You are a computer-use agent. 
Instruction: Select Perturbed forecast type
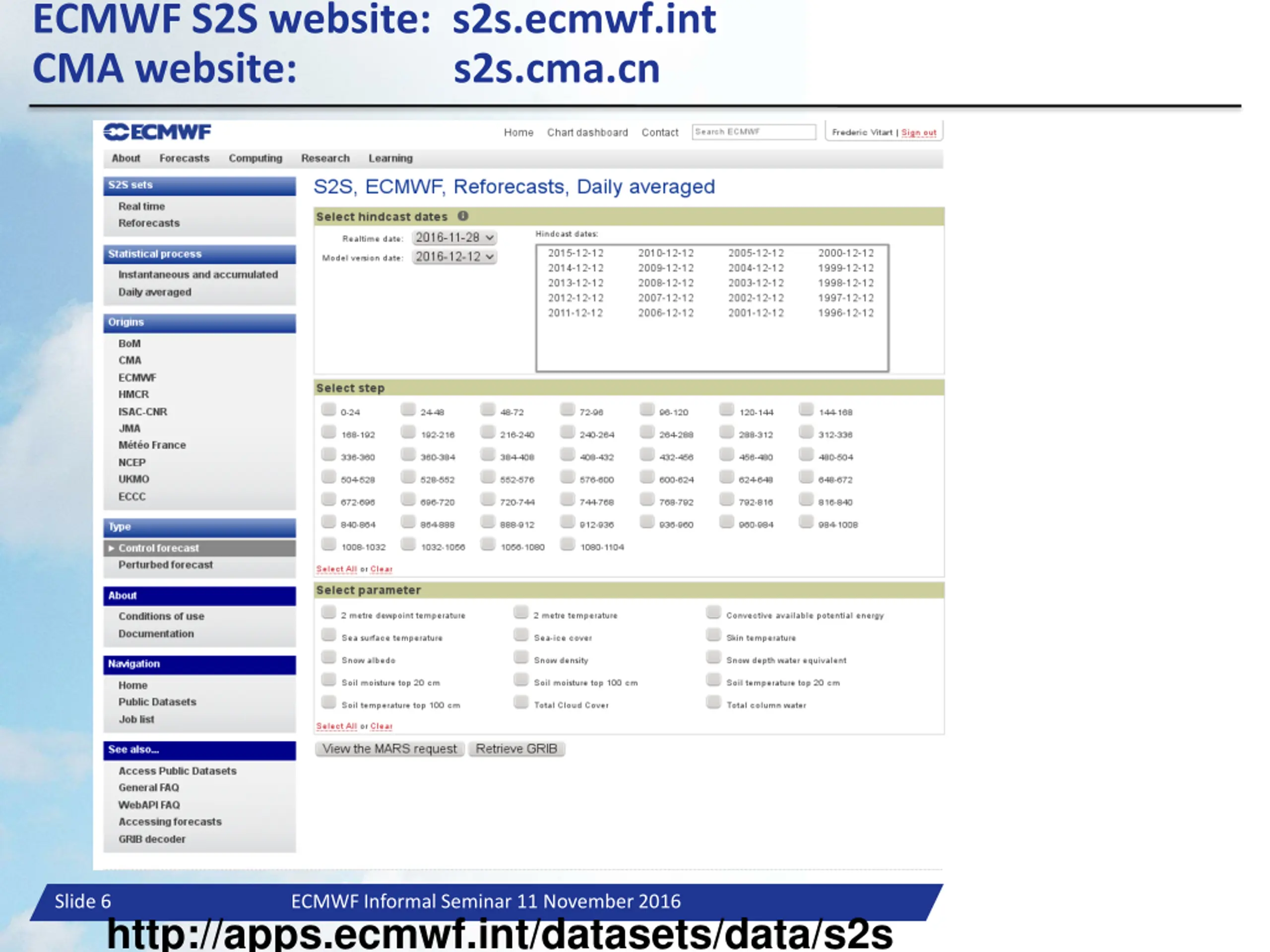pos(165,565)
